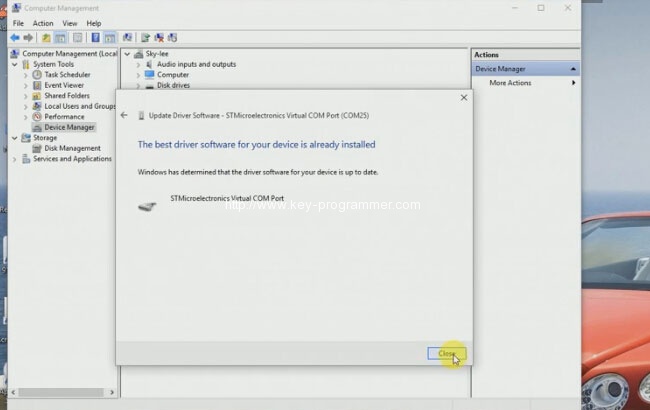Collapse the Sky-lee device tree
This screenshot has height=410, width=650.
pos(127,54)
